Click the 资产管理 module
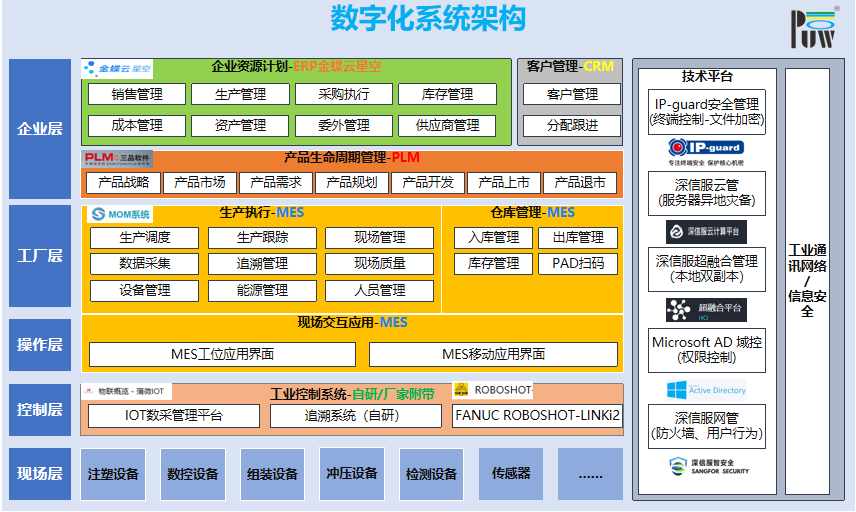This screenshot has height=512, width=856. [x=241, y=126]
